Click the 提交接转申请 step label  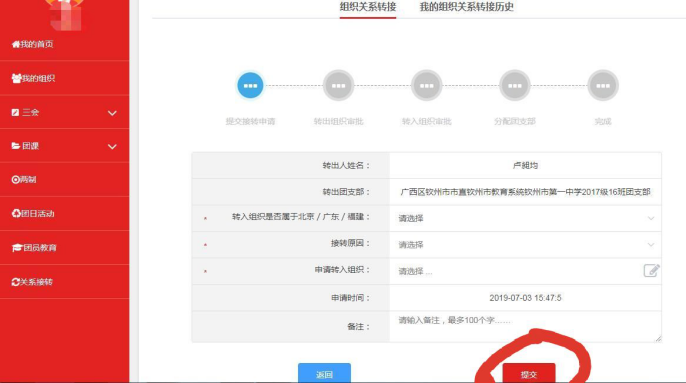(250, 121)
